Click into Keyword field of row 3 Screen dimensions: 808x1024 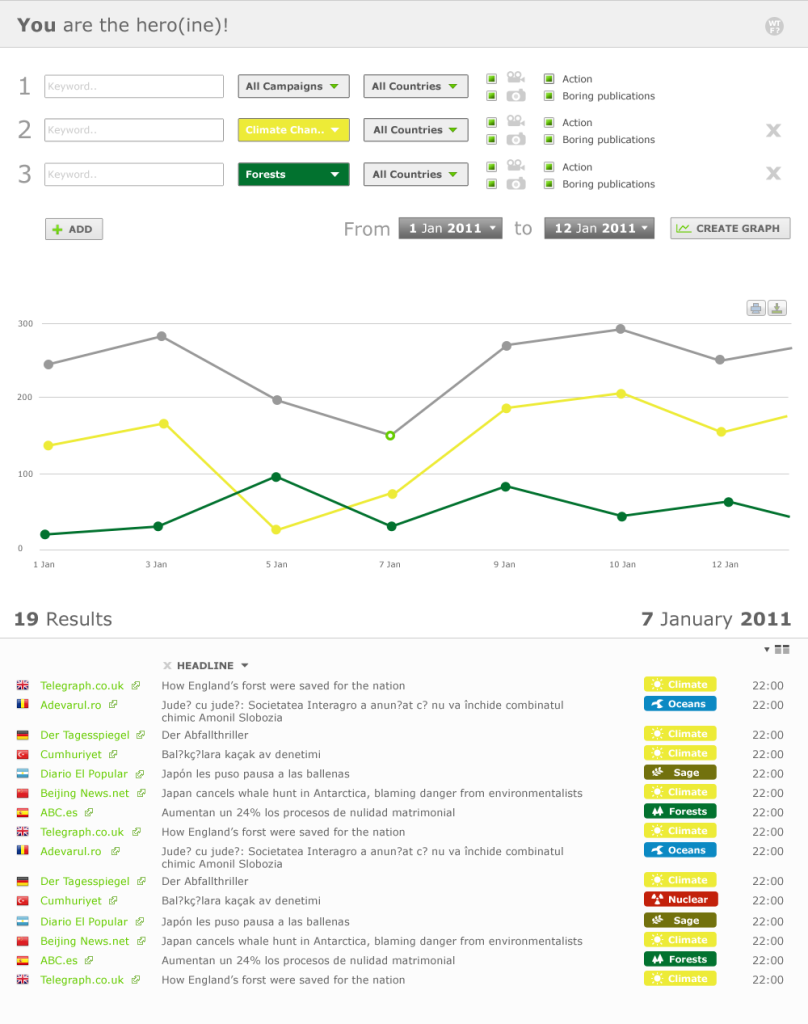pos(134,174)
